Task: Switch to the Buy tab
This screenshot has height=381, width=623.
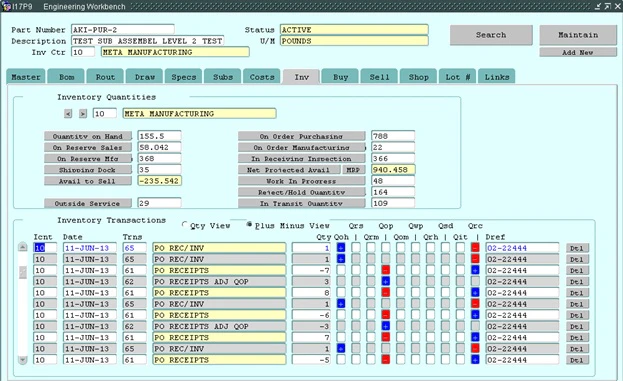Action: pyautogui.click(x=340, y=77)
